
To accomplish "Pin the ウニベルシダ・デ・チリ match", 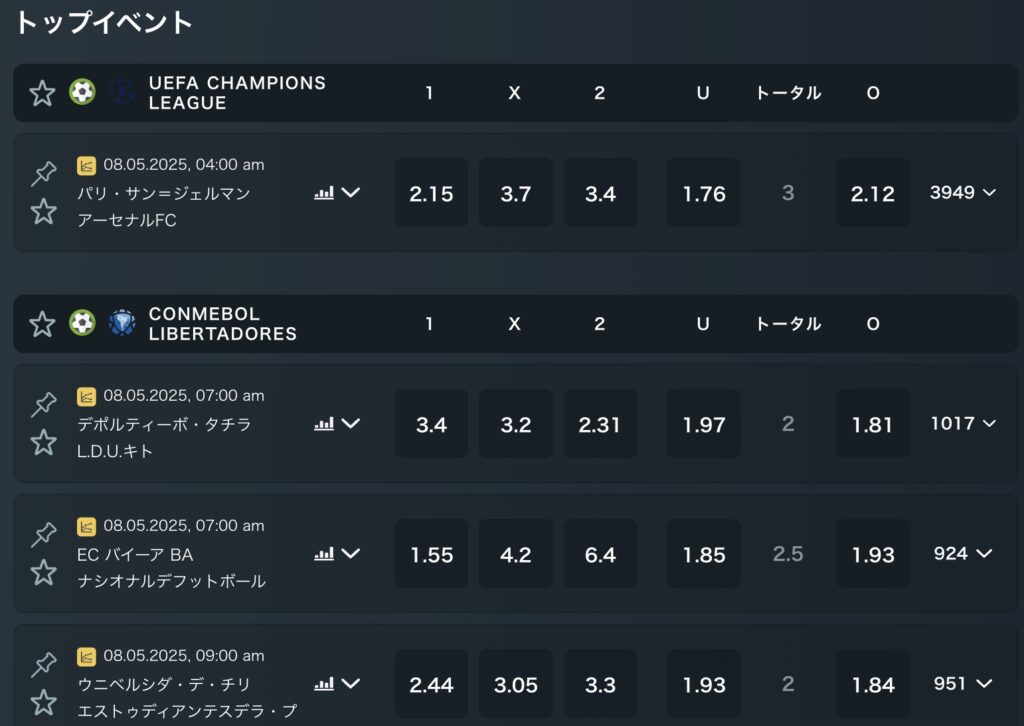I will pos(44,664).
